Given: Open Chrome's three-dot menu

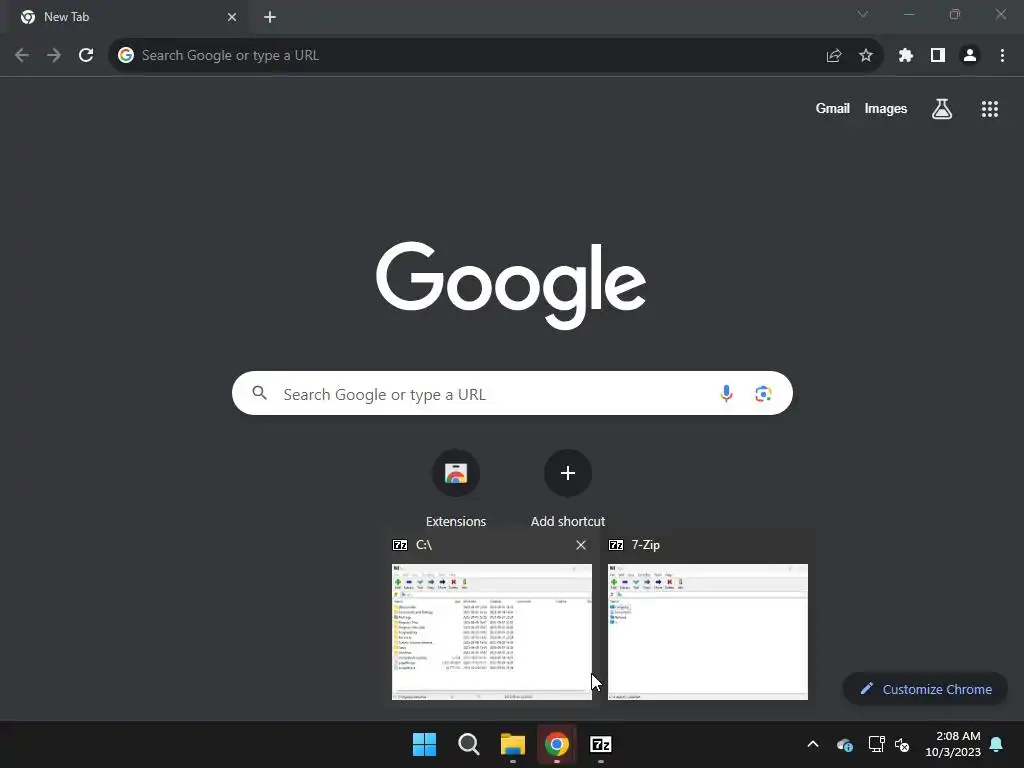Looking at the screenshot, I should [1002, 56].
